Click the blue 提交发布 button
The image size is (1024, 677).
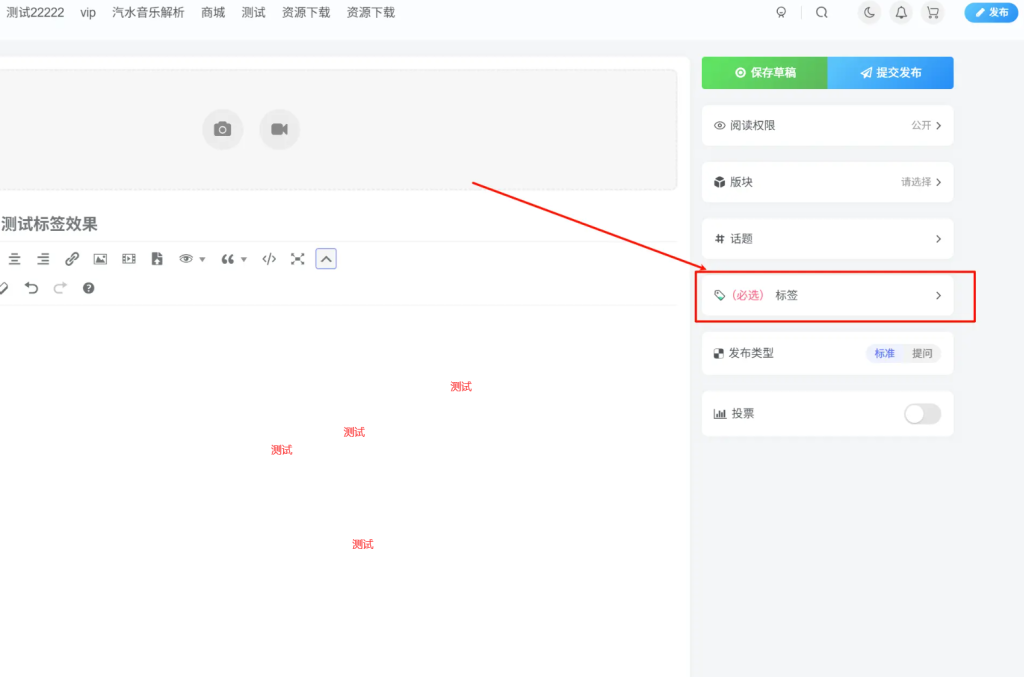(890, 72)
